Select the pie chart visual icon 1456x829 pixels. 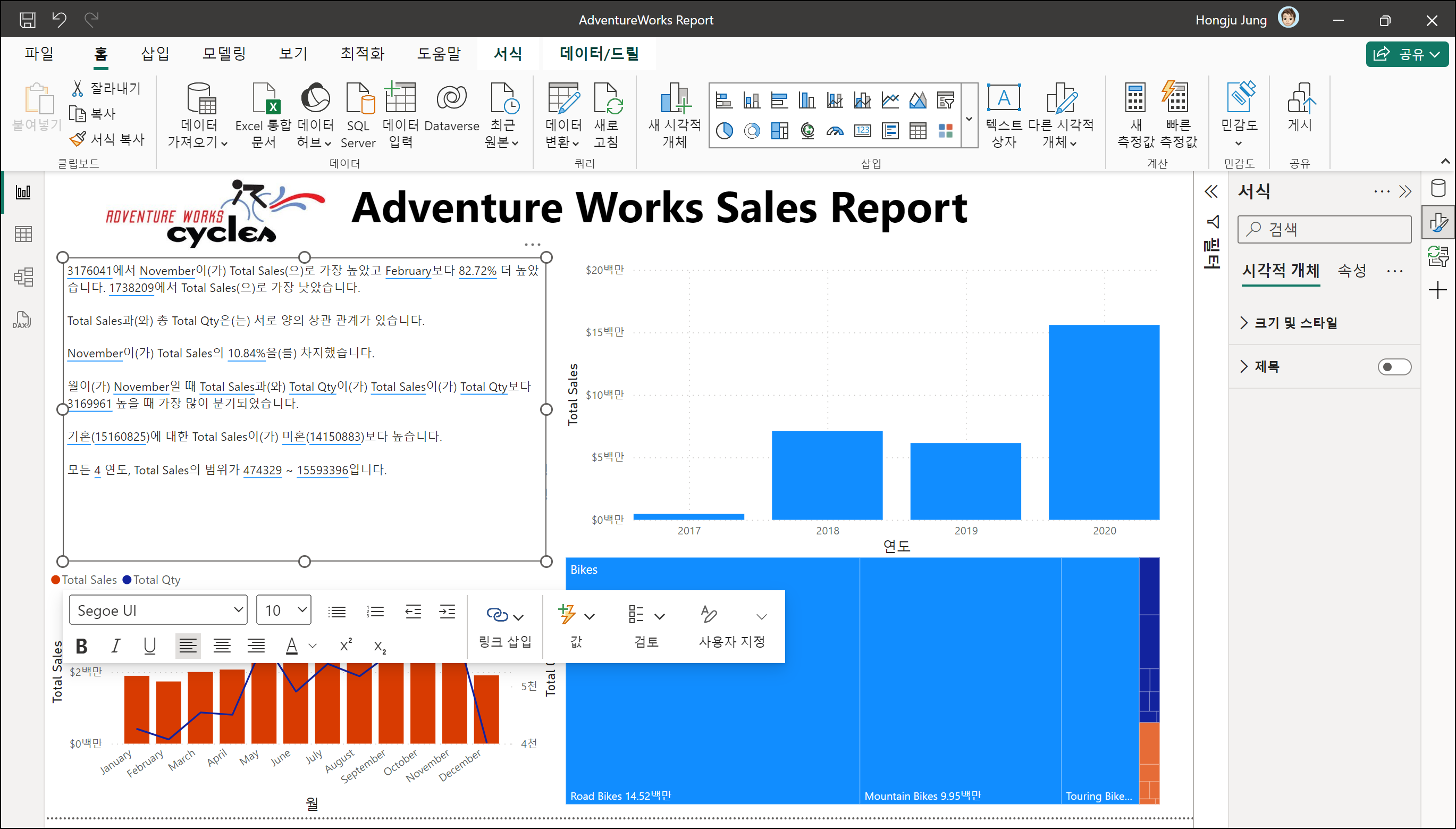[724, 131]
